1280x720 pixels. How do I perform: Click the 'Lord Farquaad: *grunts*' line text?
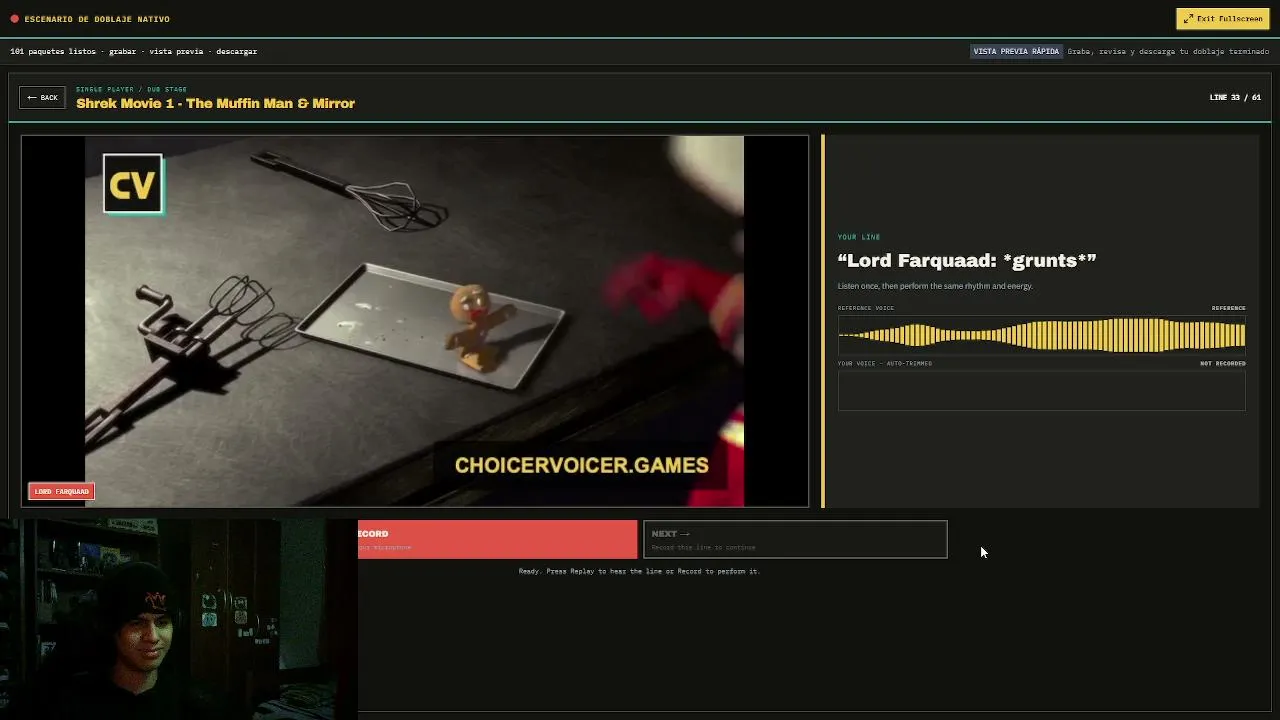tap(967, 260)
